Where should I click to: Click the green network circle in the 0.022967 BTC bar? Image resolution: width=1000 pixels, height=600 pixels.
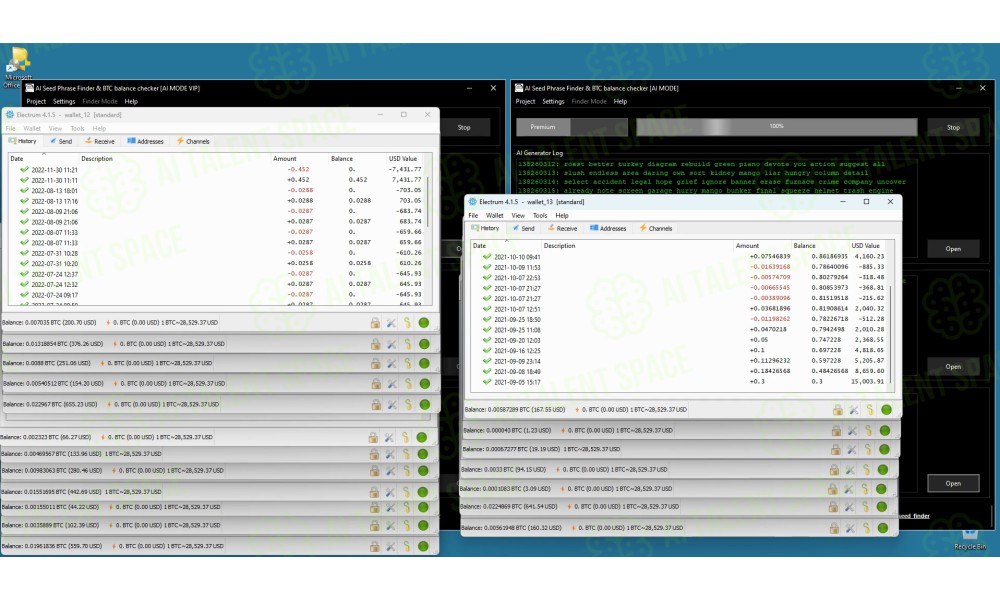click(424, 404)
